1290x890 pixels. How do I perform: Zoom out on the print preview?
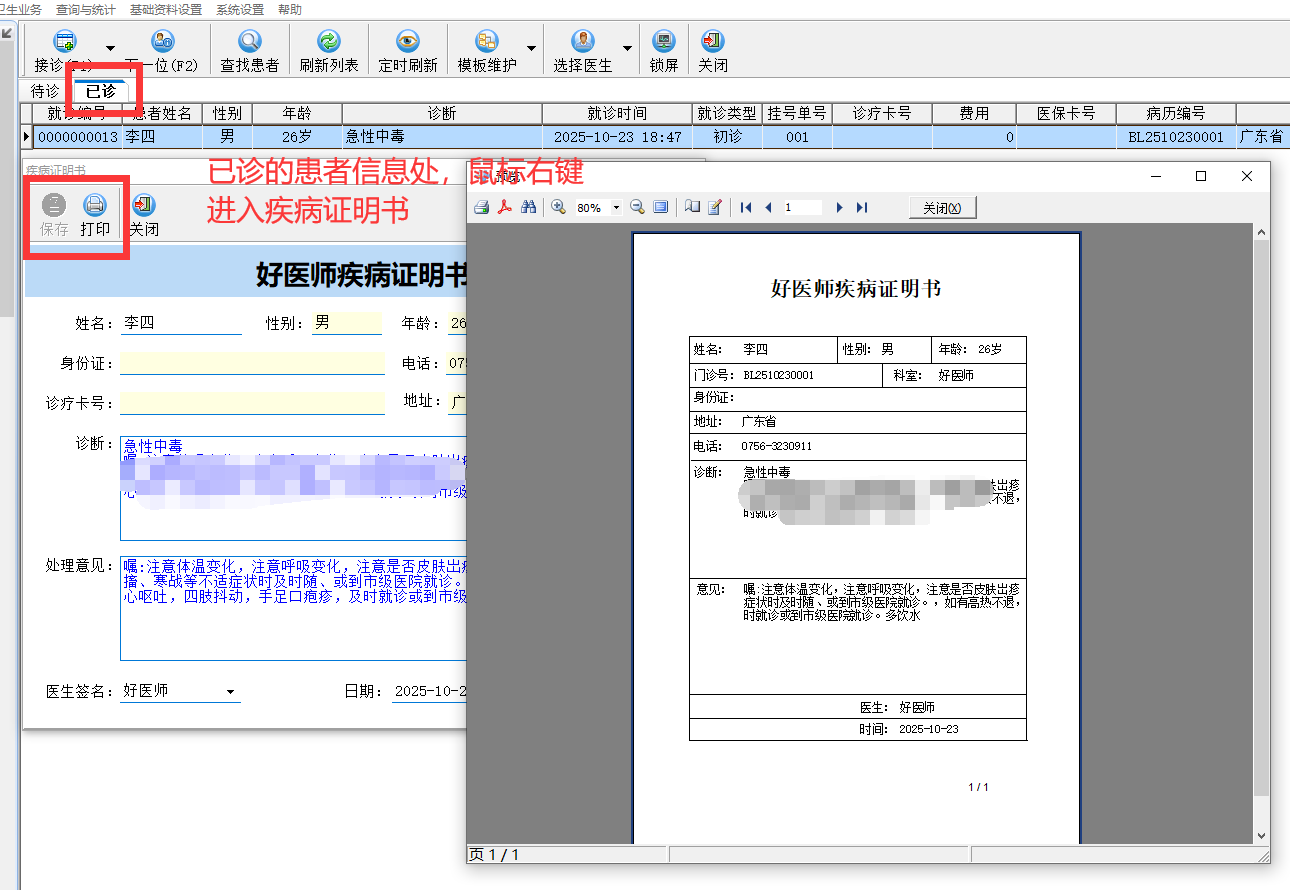(x=637, y=207)
